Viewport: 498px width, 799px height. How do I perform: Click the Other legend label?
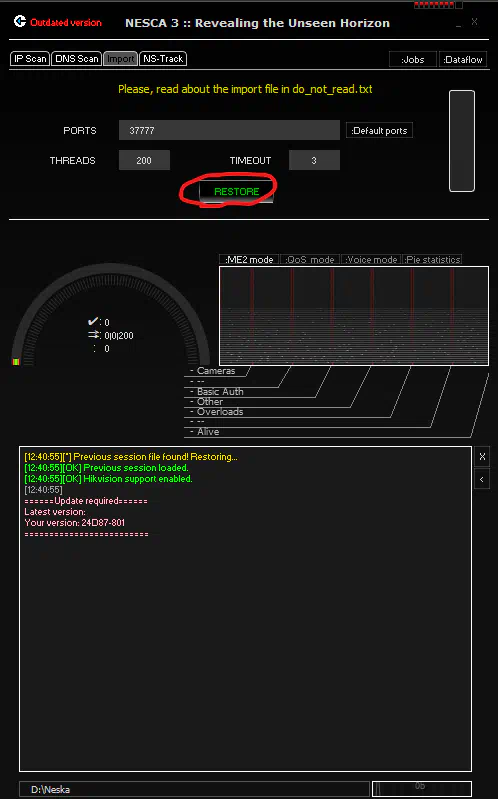point(210,402)
